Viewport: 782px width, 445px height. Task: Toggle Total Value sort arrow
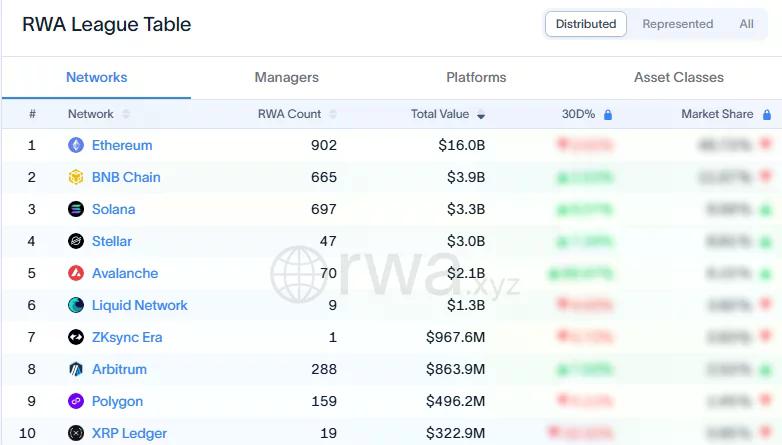[481, 115]
